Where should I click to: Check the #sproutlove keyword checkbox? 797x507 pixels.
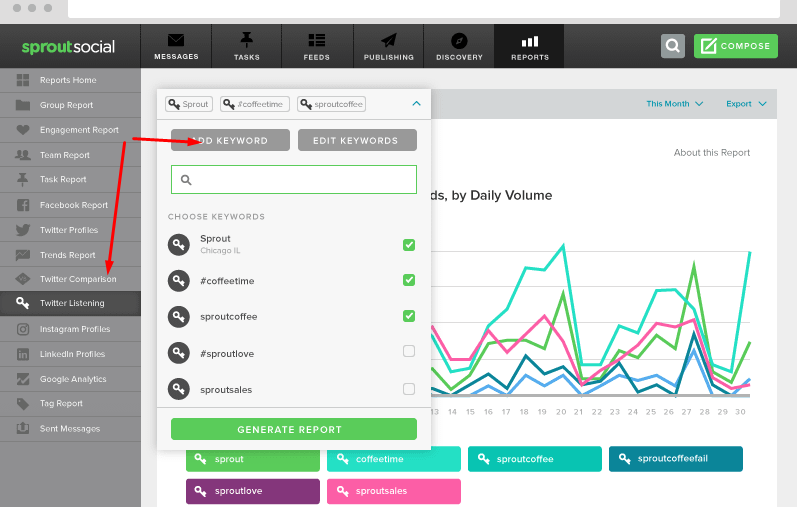coord(409,351)
